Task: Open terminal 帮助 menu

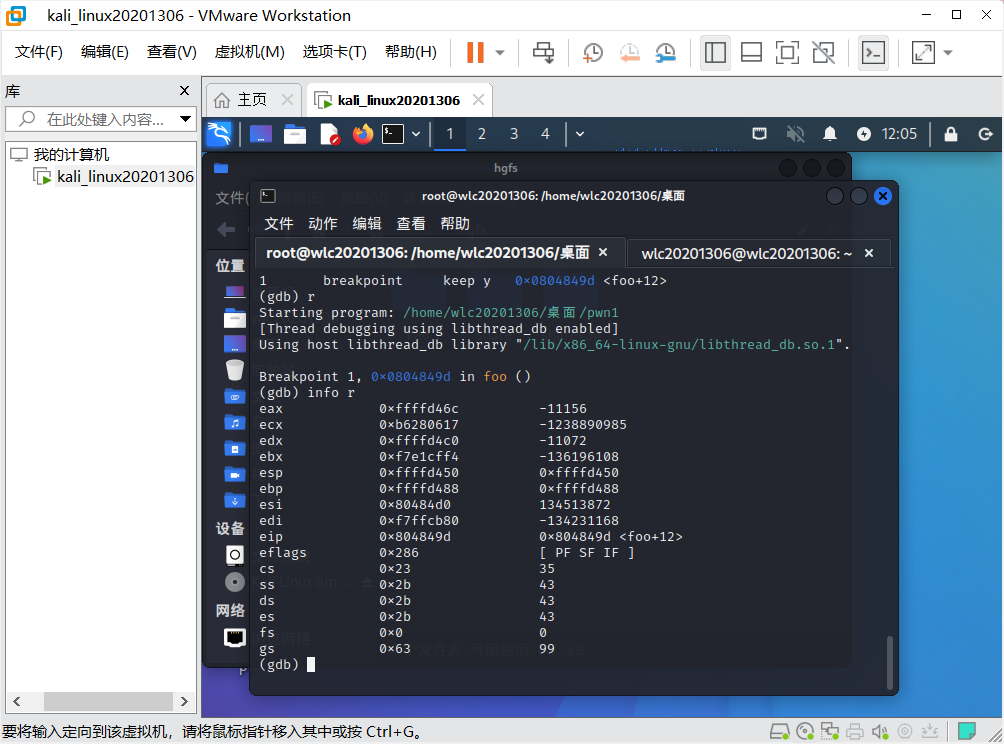Action: (x=455, y=223)
